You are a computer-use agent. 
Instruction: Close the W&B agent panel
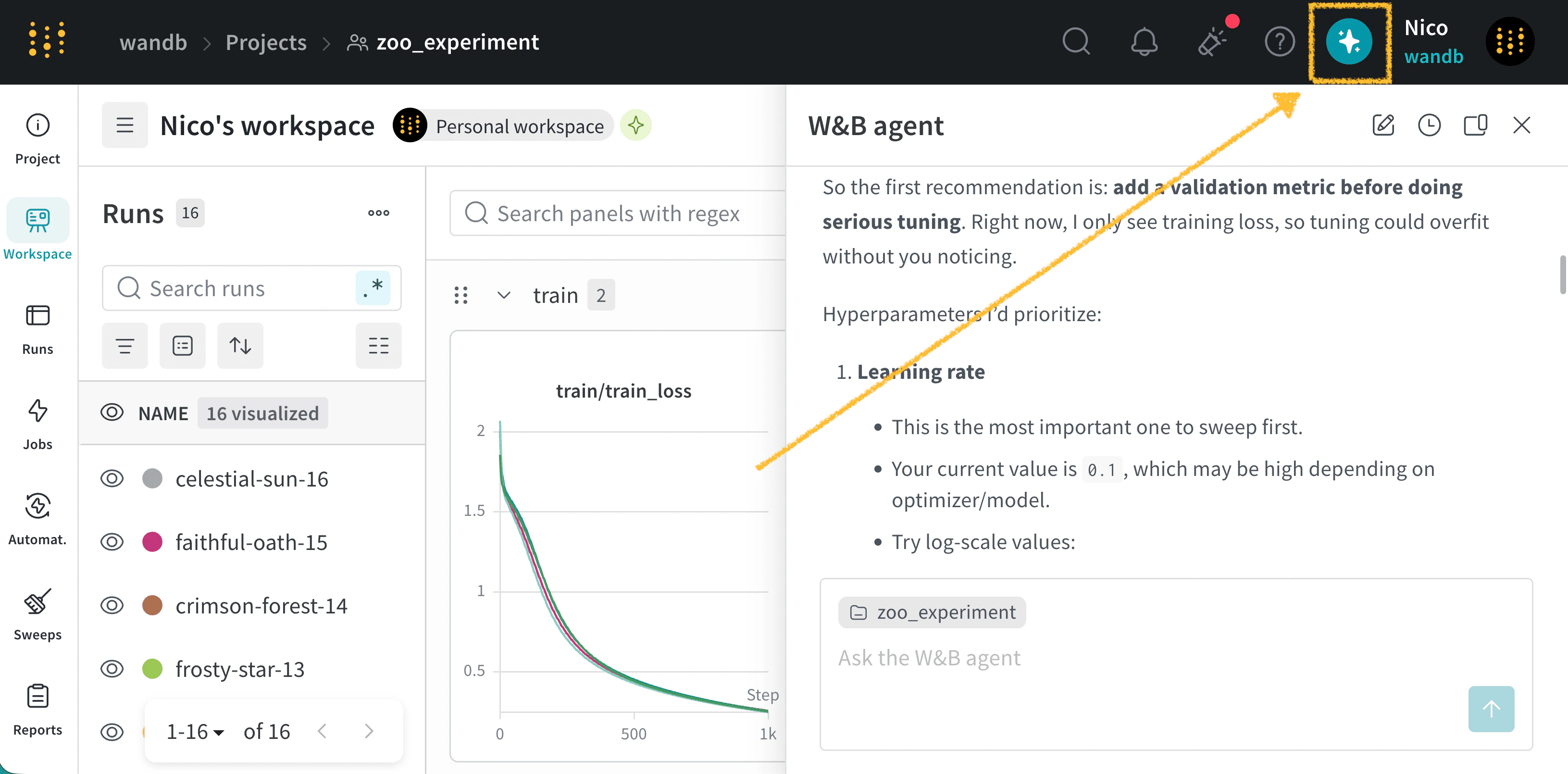[x=1522, y=125]
